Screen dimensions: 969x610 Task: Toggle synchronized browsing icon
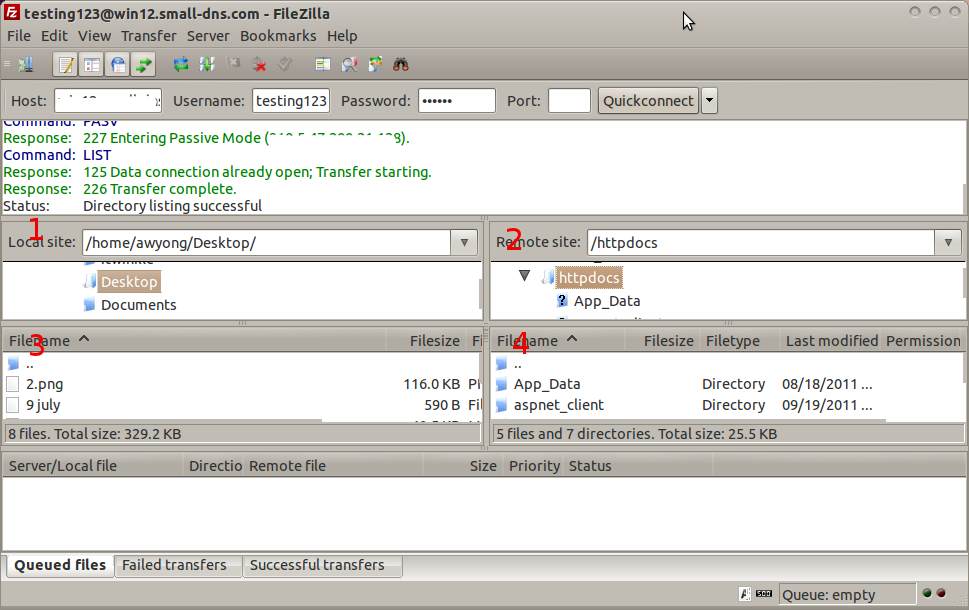(375, 64)
